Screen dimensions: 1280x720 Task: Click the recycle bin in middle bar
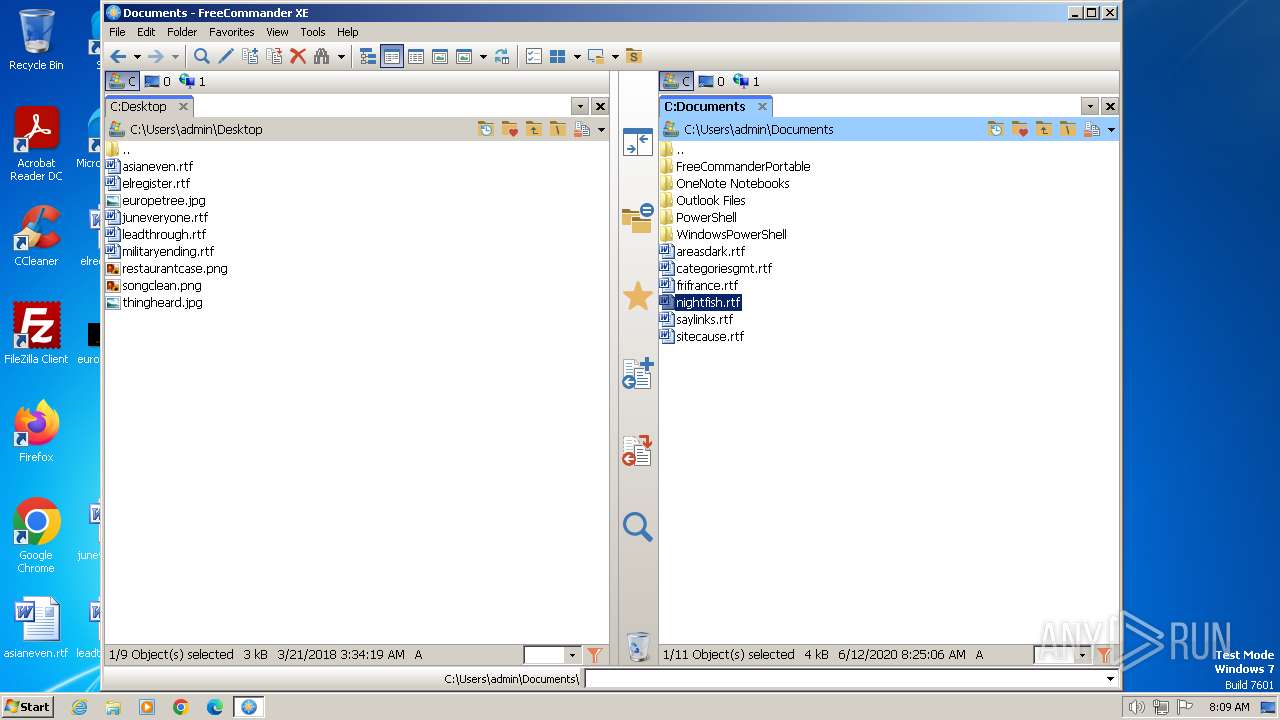coord(638,646)
